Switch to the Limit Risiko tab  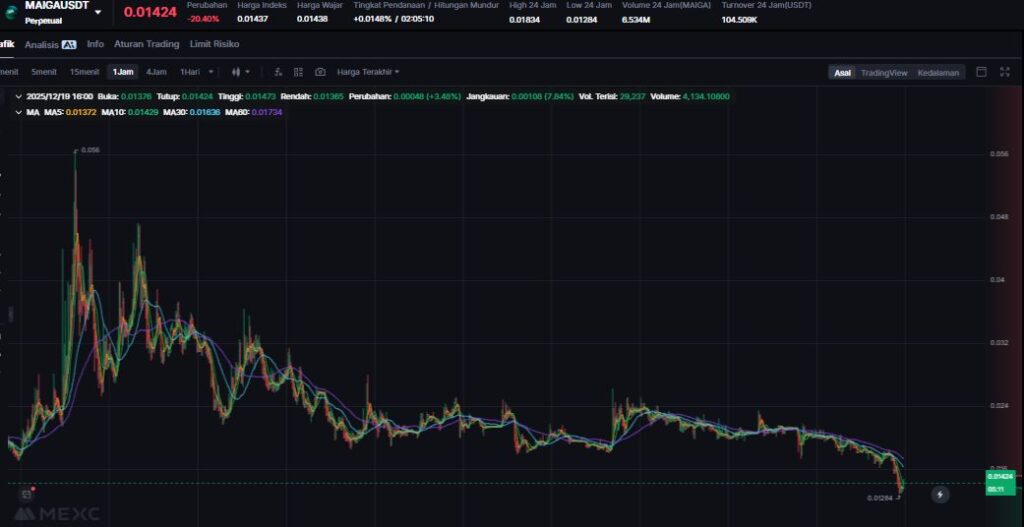pos(214,44)
